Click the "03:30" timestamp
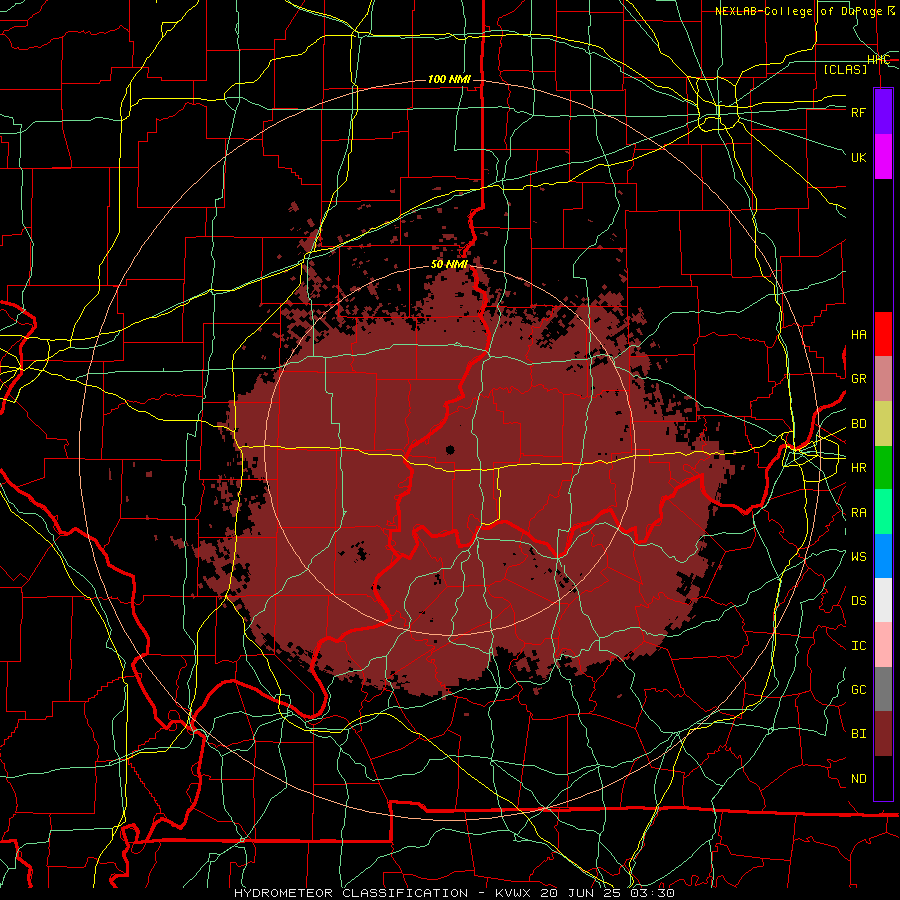 (652, 893)
